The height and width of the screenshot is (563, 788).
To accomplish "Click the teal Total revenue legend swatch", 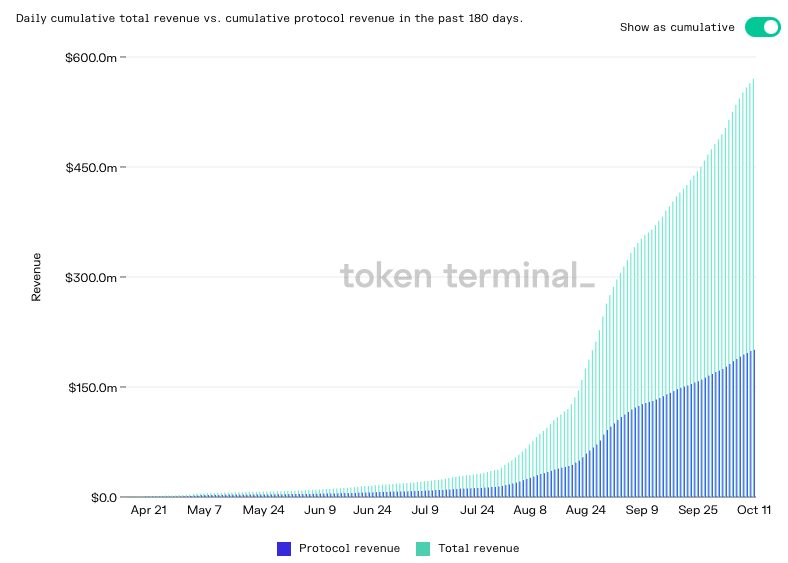I will pyautogui.click(x=423, y=548).
